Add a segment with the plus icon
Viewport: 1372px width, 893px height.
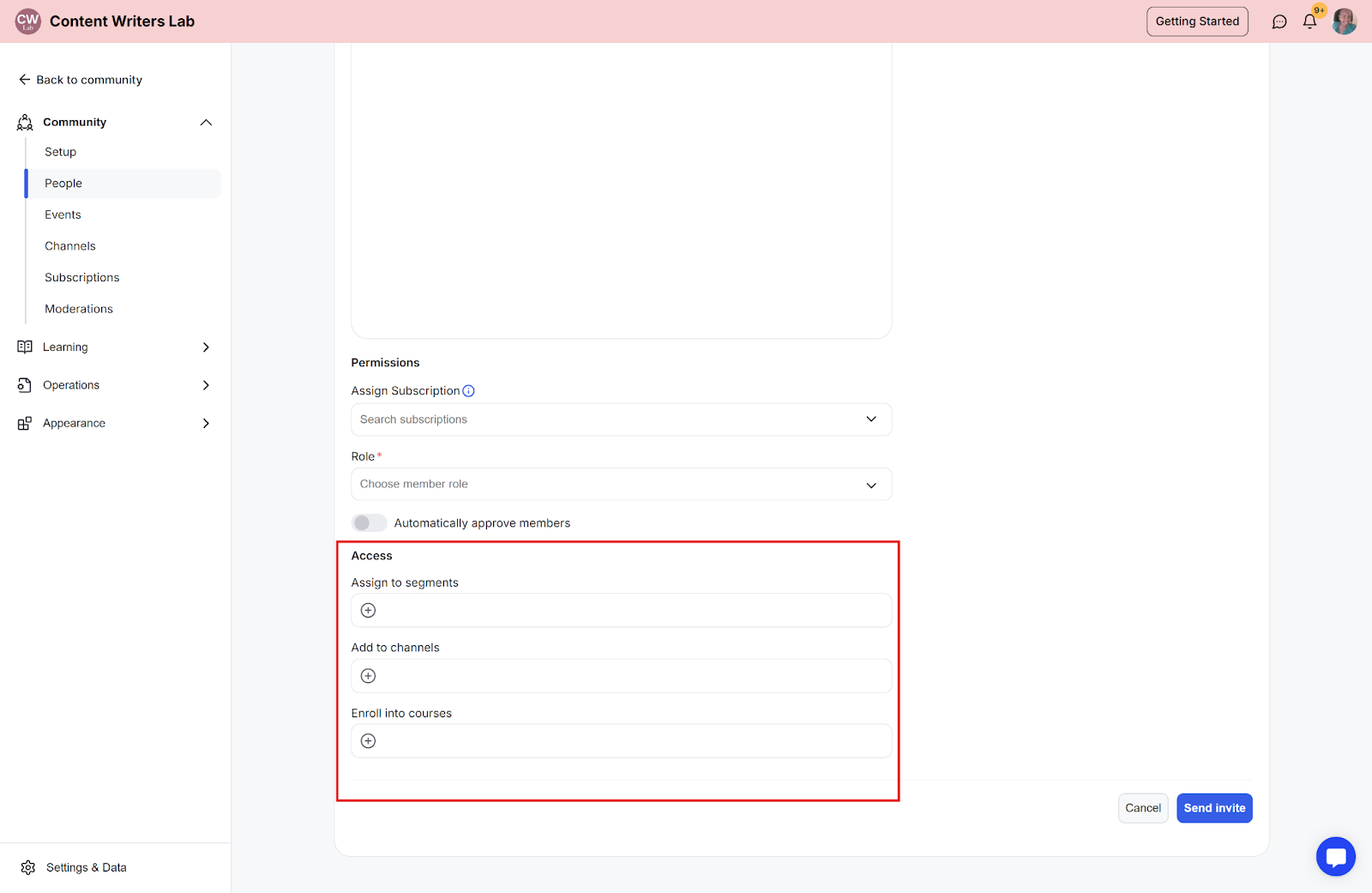[x=369, y=611]
